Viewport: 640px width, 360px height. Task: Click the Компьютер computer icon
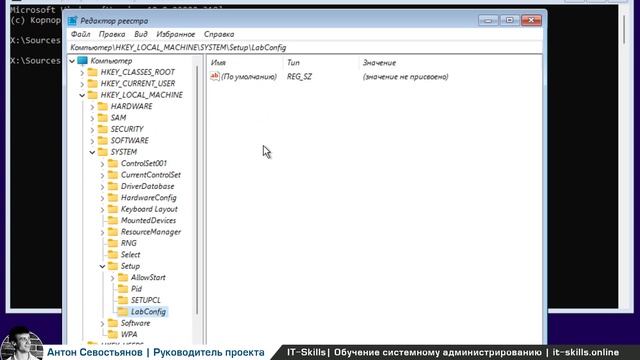[82, 60]
